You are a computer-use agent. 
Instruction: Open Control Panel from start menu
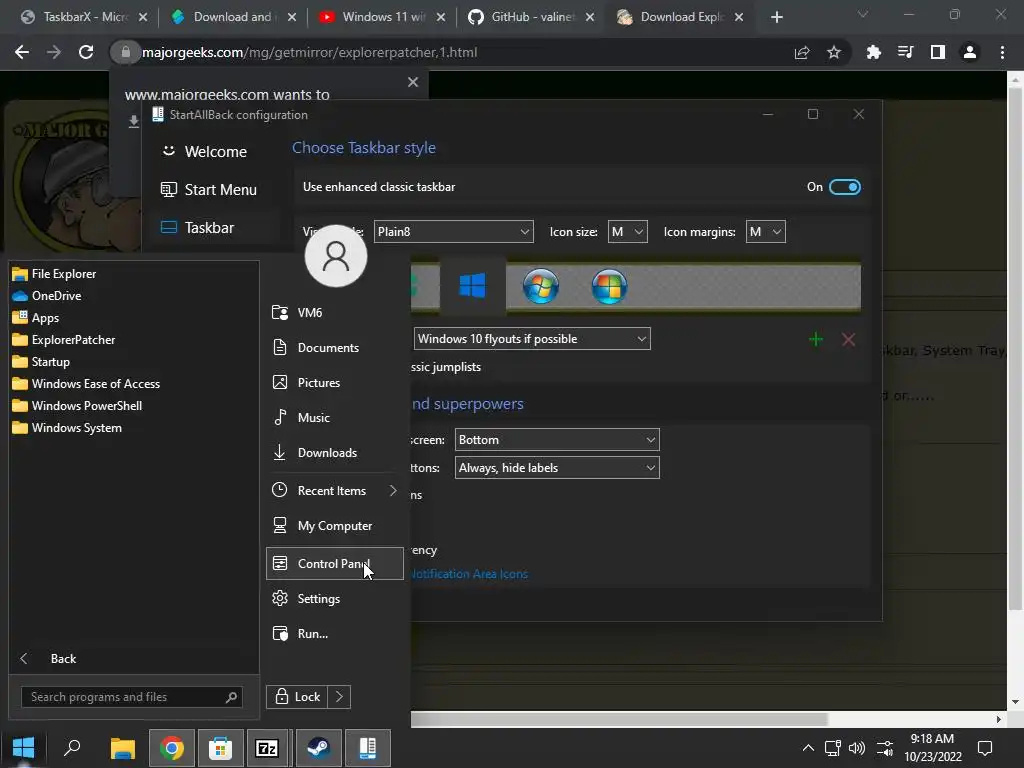click(x=334, y=564)
